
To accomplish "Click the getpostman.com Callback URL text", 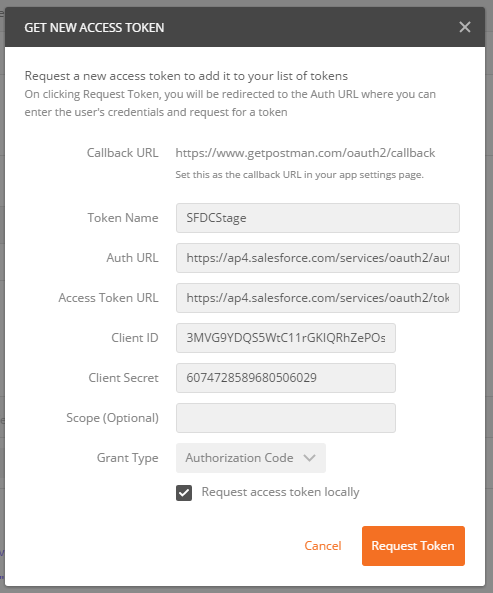I will click(305, 153).
